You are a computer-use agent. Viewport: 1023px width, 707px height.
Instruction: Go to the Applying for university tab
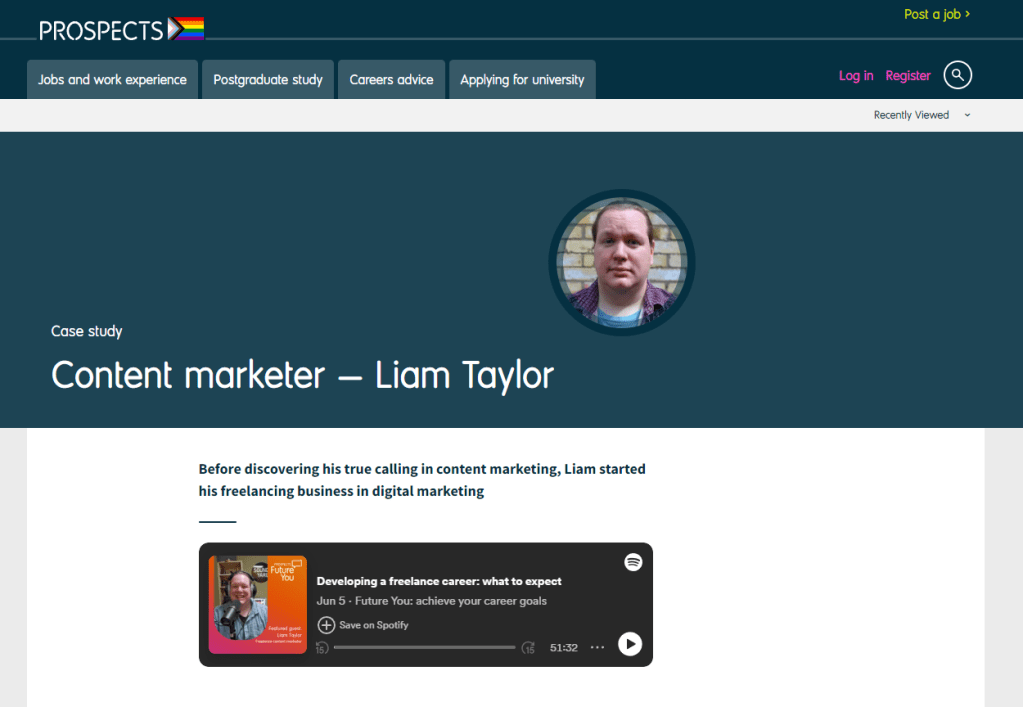coord(522,80)
